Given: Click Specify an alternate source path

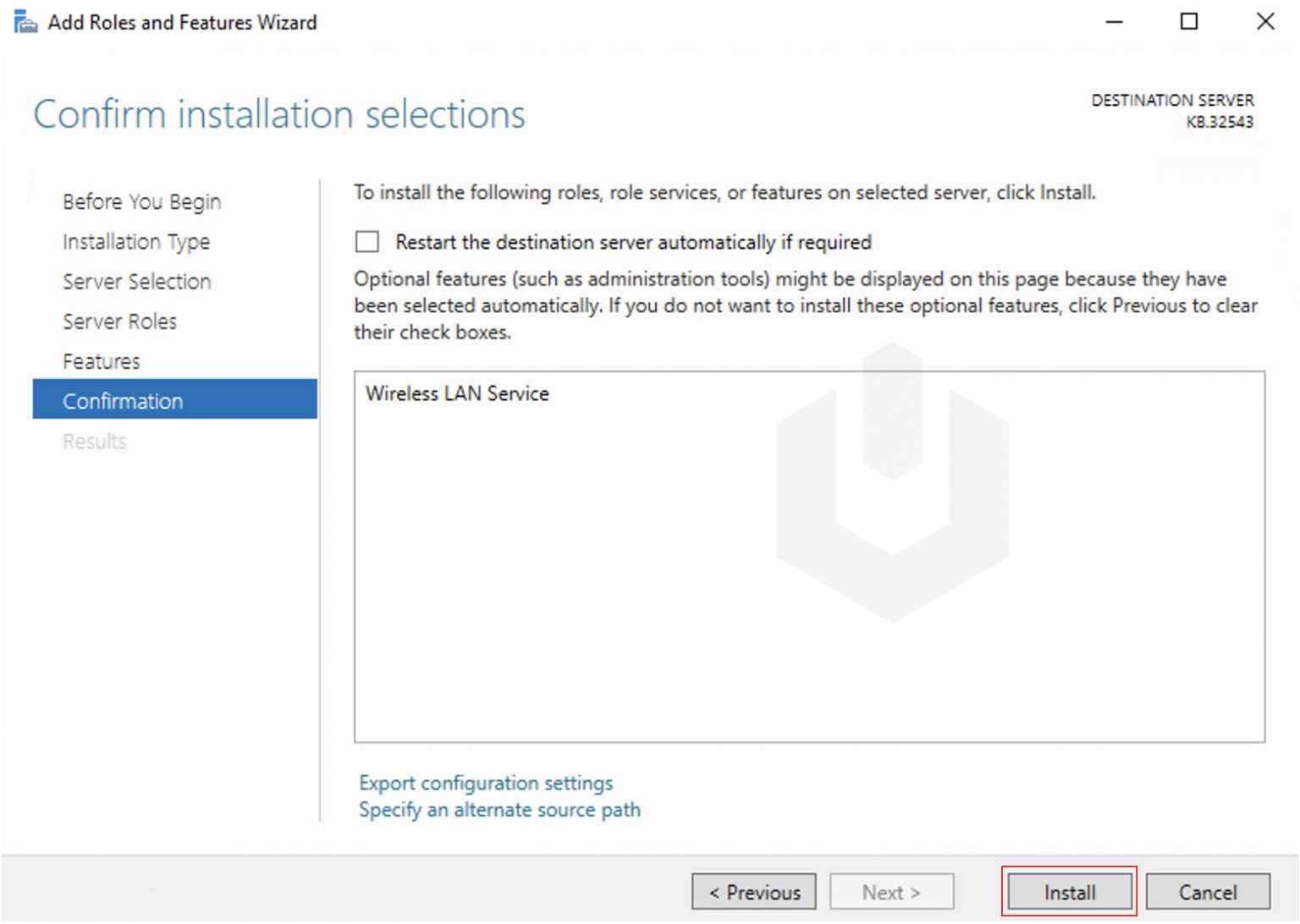Looking at the screenshot, I should [x=499, y=809].
